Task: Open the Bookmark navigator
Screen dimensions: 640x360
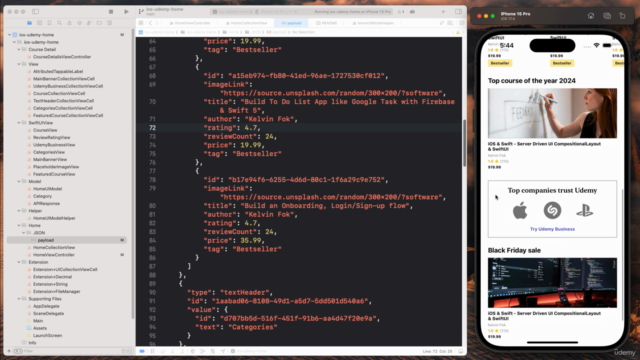Action: (49, 23)
